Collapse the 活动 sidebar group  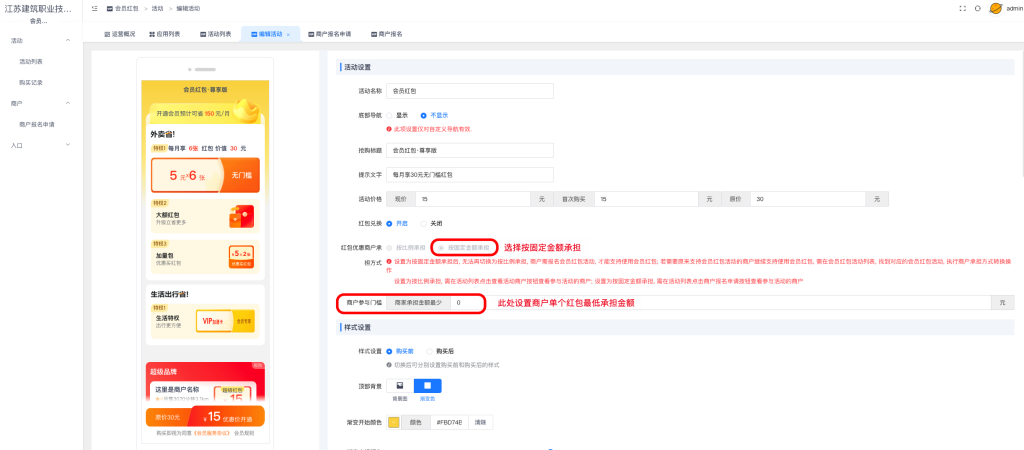[x=67, y=40]
